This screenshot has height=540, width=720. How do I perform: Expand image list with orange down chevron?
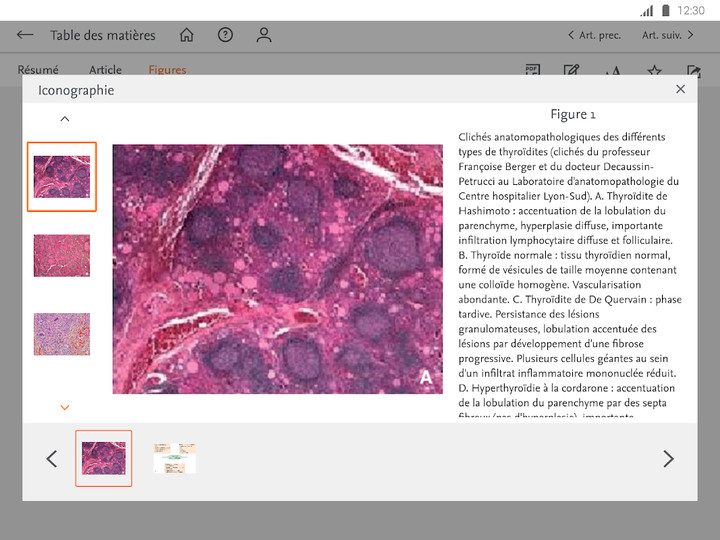pyautogui.click(x=65, y=407)
